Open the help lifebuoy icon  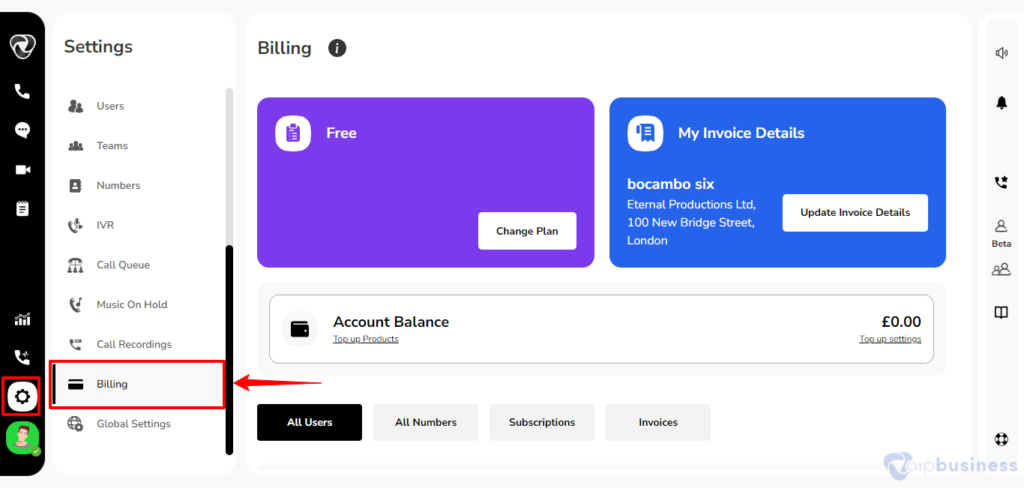coord(1001,439)
